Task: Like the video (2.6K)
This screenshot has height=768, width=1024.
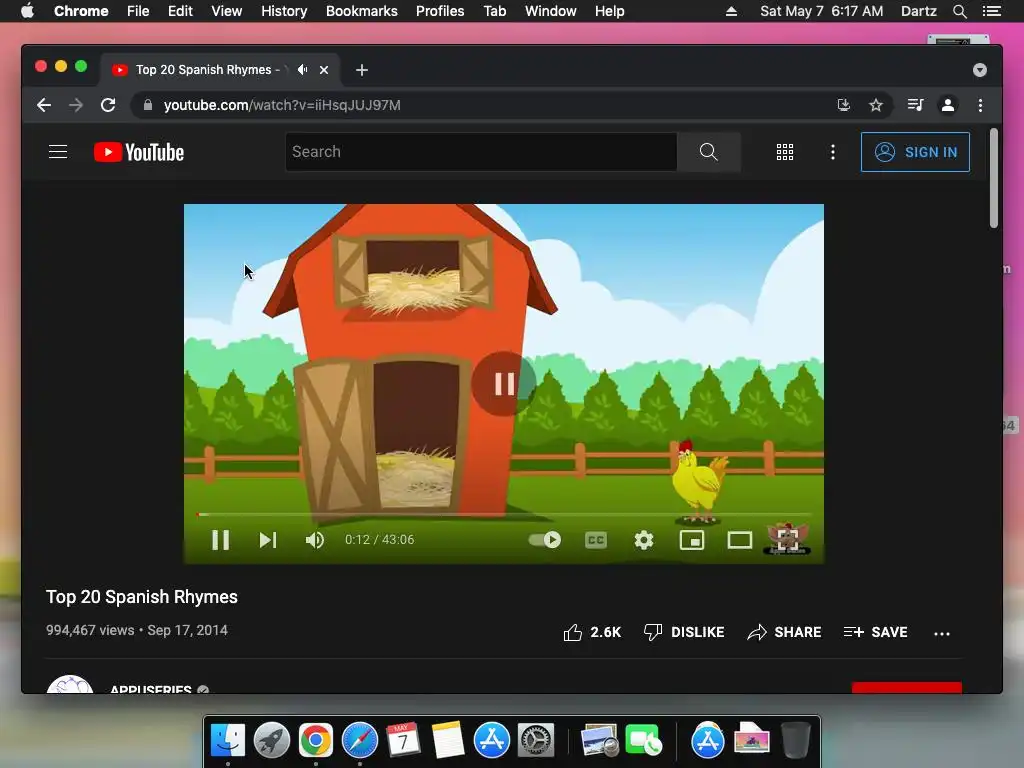Action: tap(592, 632)
